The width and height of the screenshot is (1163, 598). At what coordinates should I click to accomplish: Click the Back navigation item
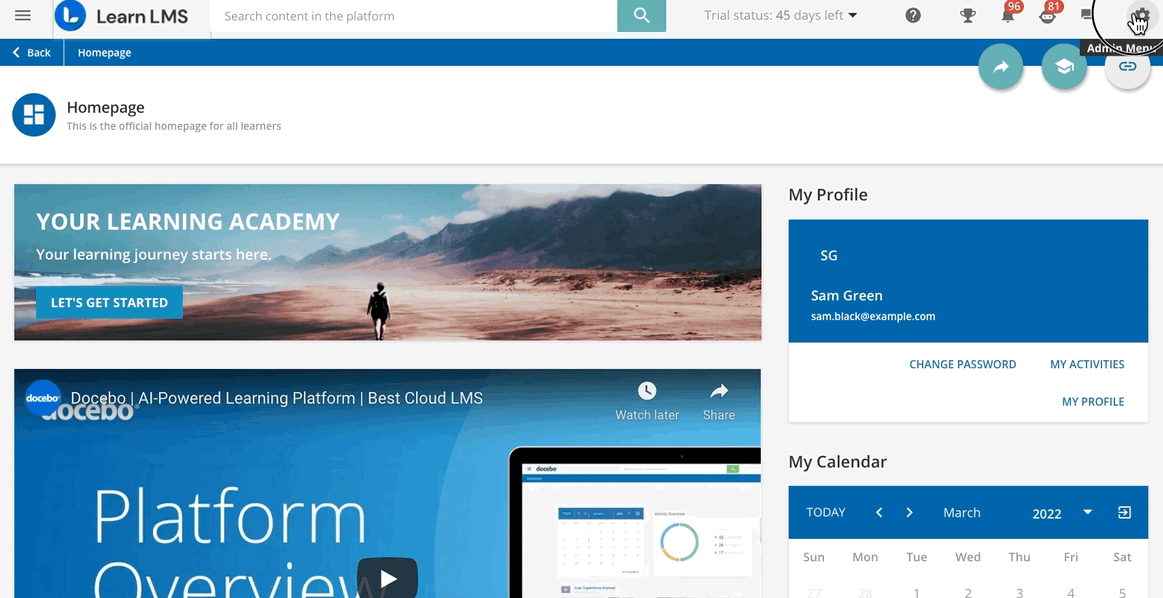32,53
